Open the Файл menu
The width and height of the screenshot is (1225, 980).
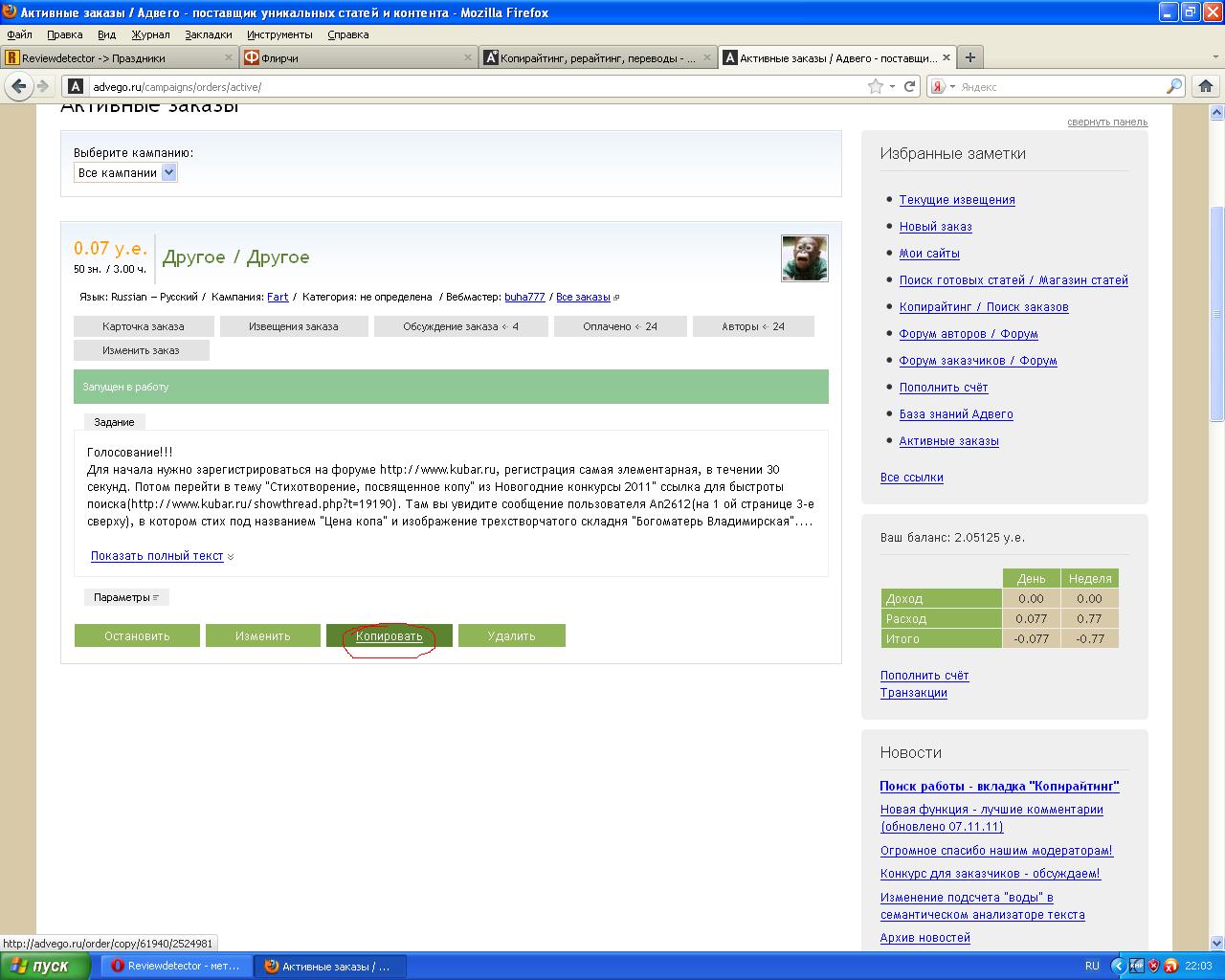click(19, 34)
